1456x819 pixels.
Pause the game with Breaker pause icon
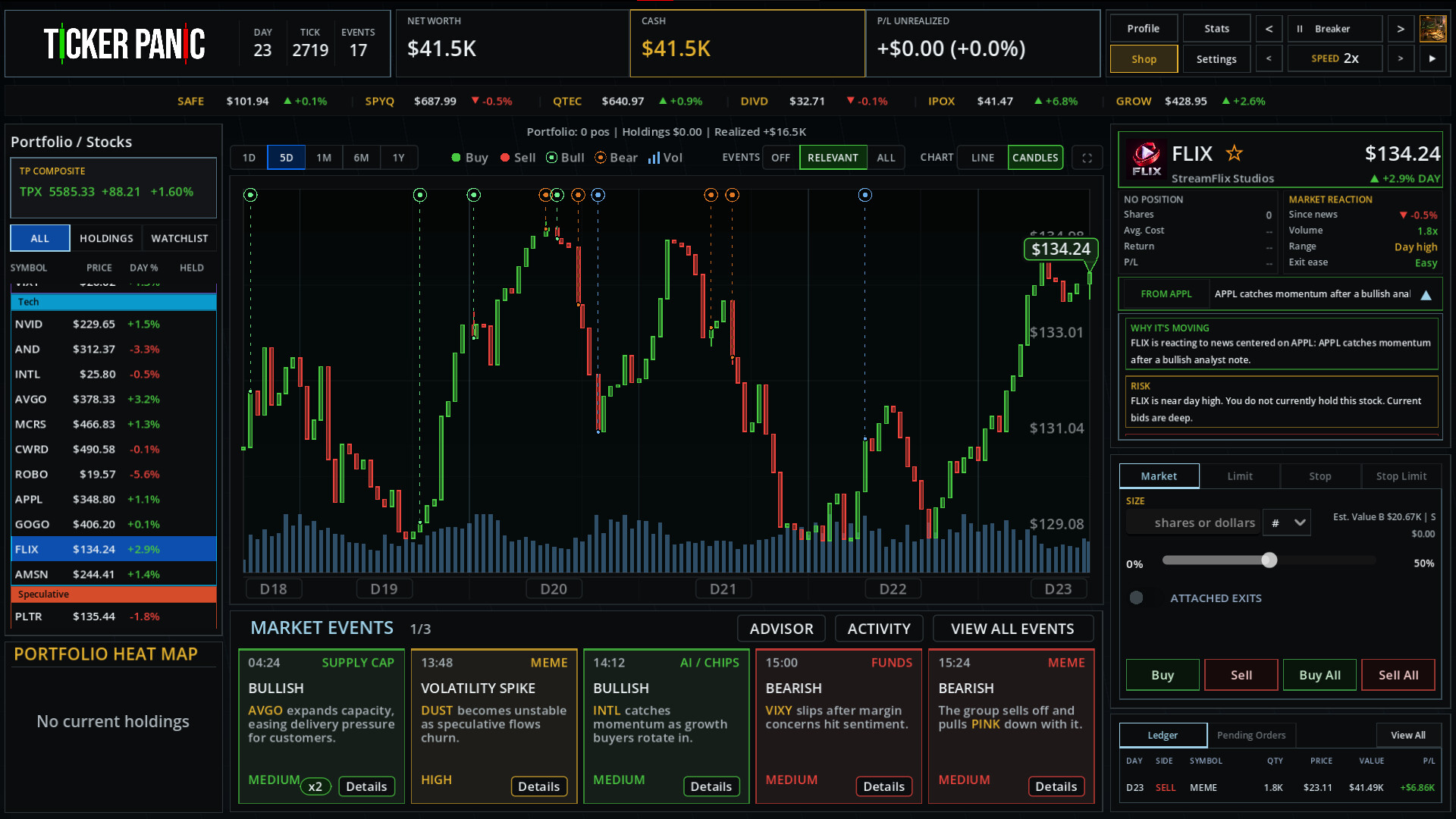[1300, 29]
